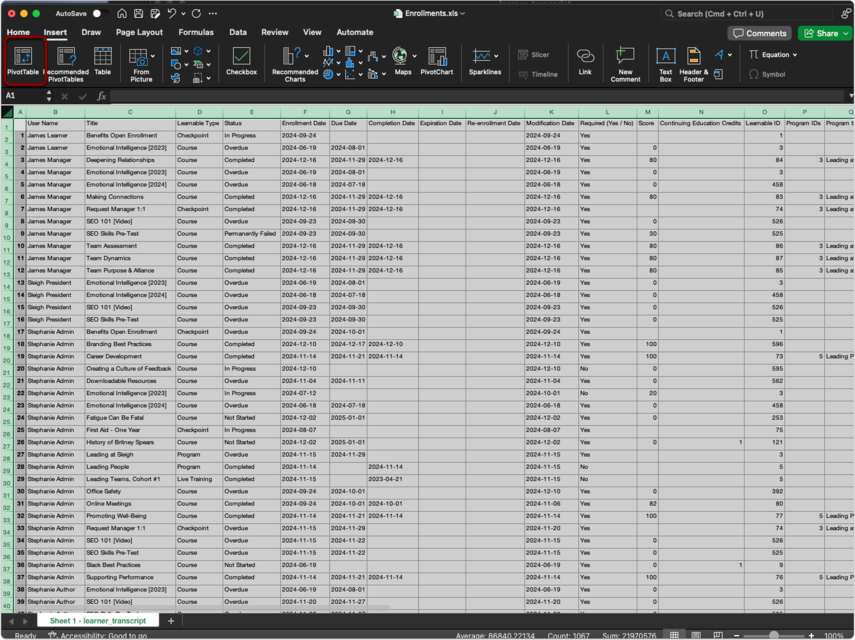Image resolution: width=855 pixels, height=640 pixels.
Task: Open the From Picture dropdown arrow
Action: coord(153,56)
